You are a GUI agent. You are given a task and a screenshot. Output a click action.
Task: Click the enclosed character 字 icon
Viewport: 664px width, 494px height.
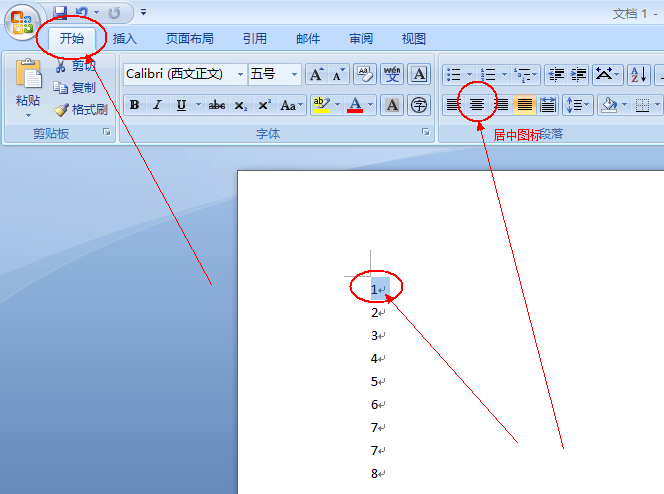pos(419,105)
